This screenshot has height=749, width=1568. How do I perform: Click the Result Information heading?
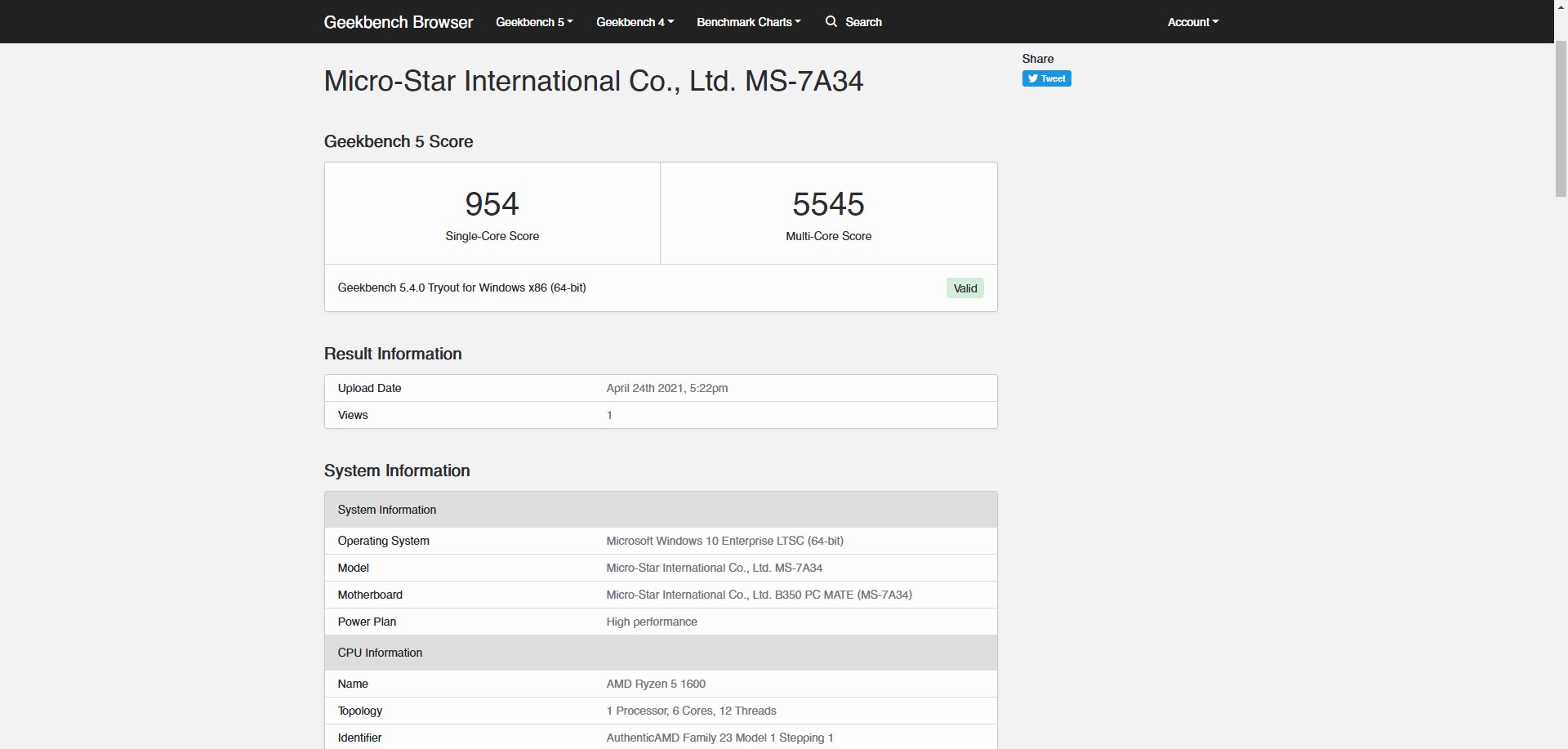pos(393,354)
